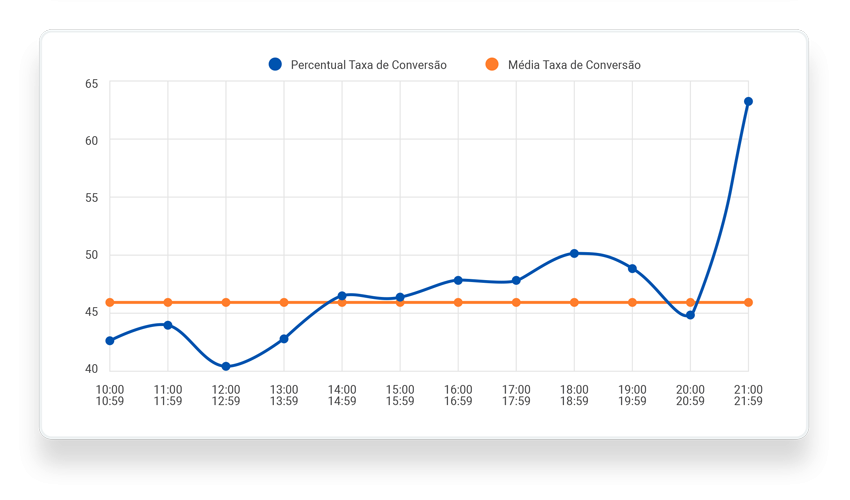The width and height of the screenshot is (850, 500).
Task: Click the blue data point at 20:00
Action: point(690,315)
